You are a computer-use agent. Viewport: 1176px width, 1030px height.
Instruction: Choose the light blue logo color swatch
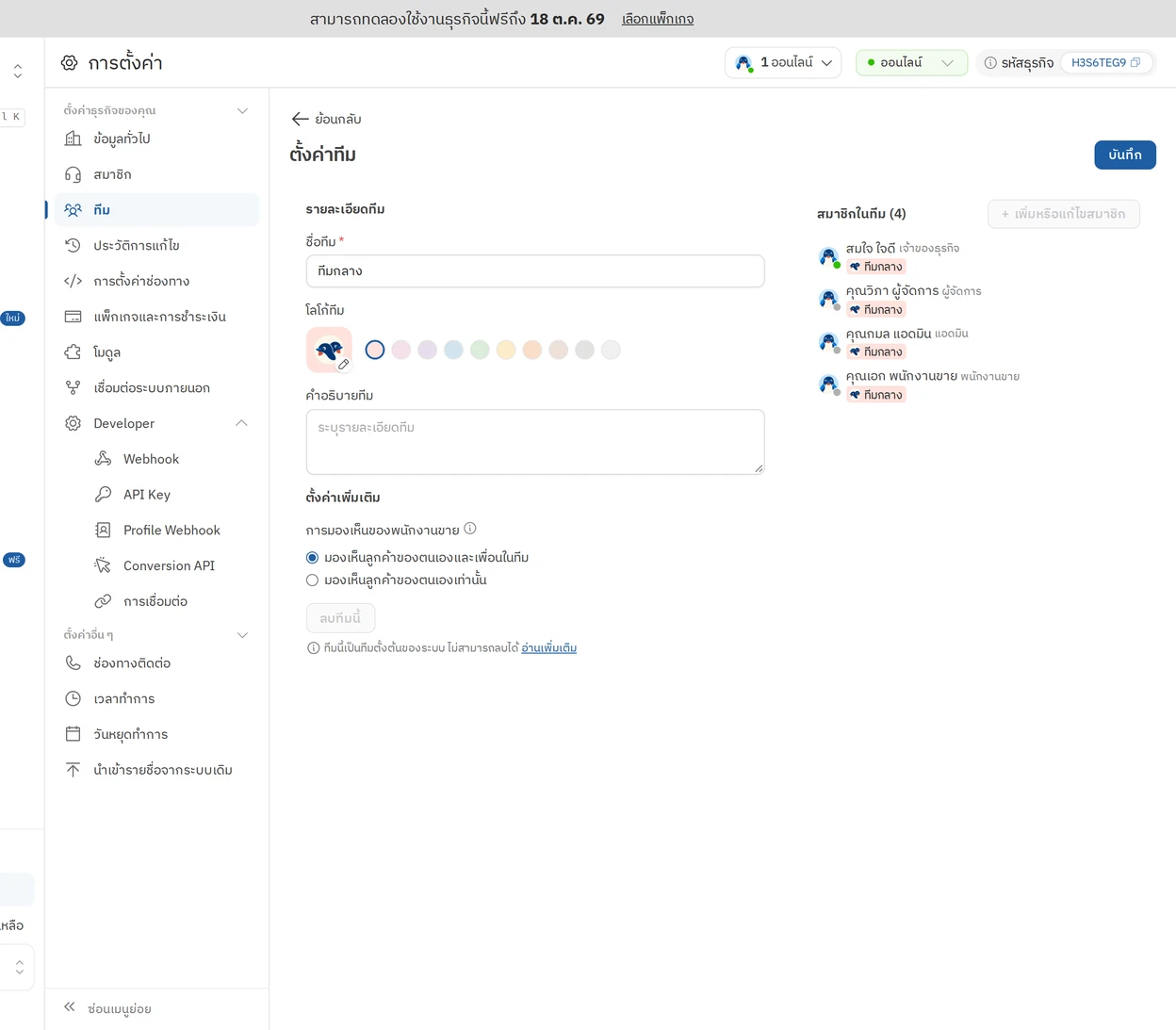[454, 351]
